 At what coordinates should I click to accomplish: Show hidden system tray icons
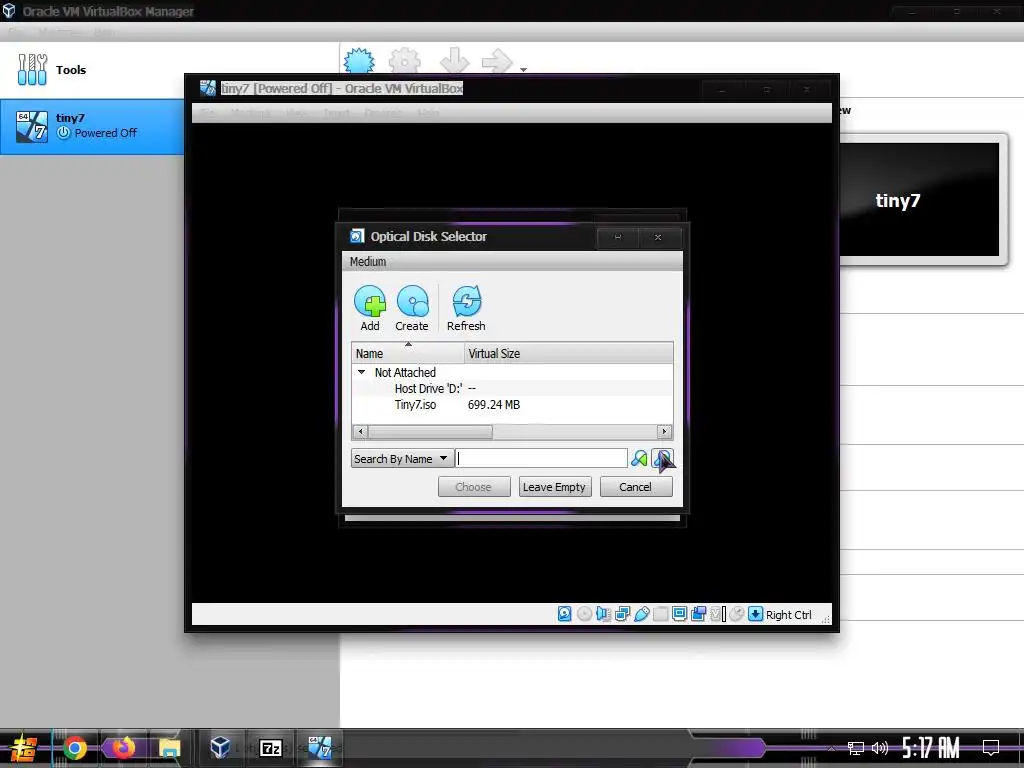[831, 748]
